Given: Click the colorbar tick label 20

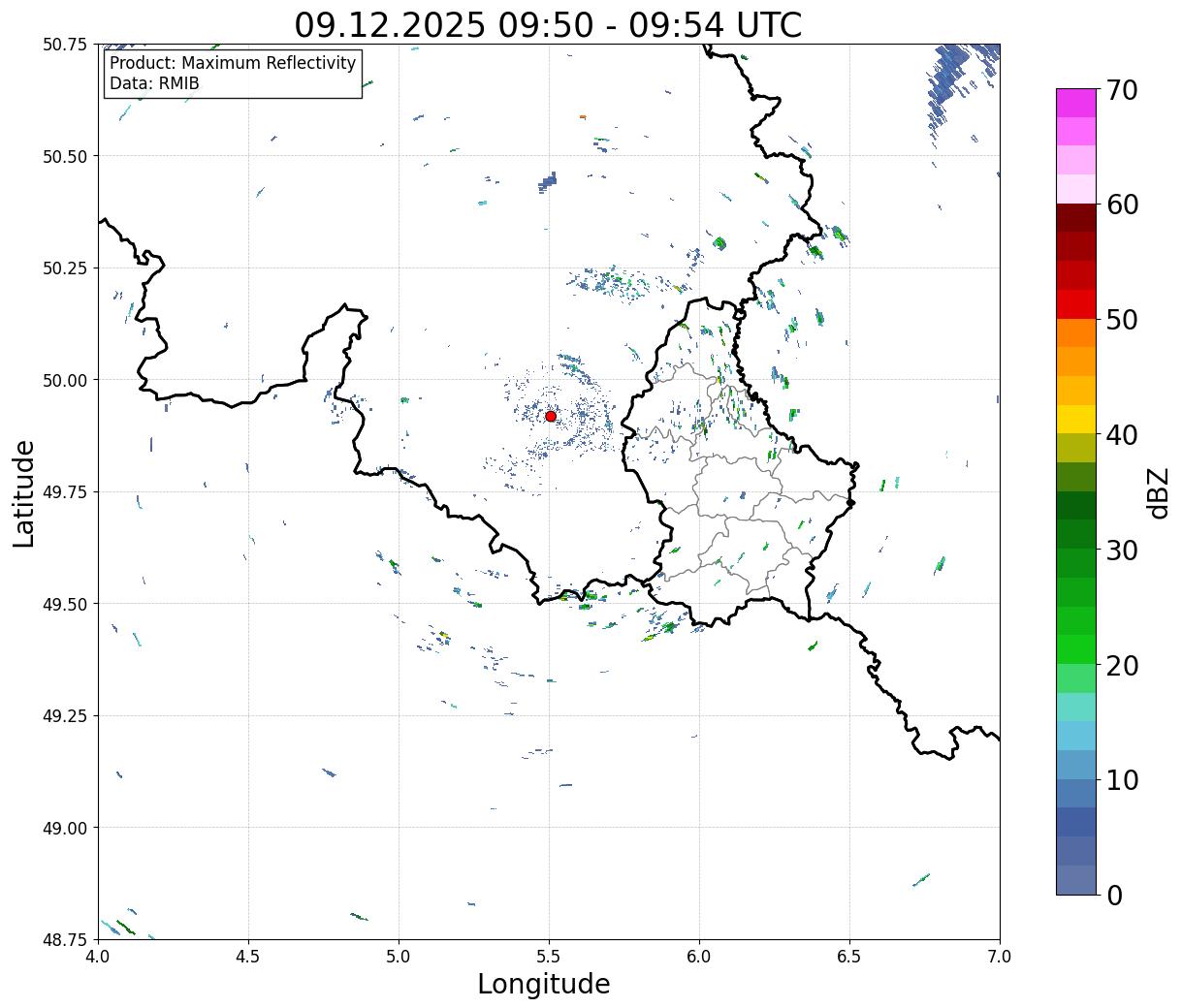Looking at the screenshot, I should (x=1121, y=665).
